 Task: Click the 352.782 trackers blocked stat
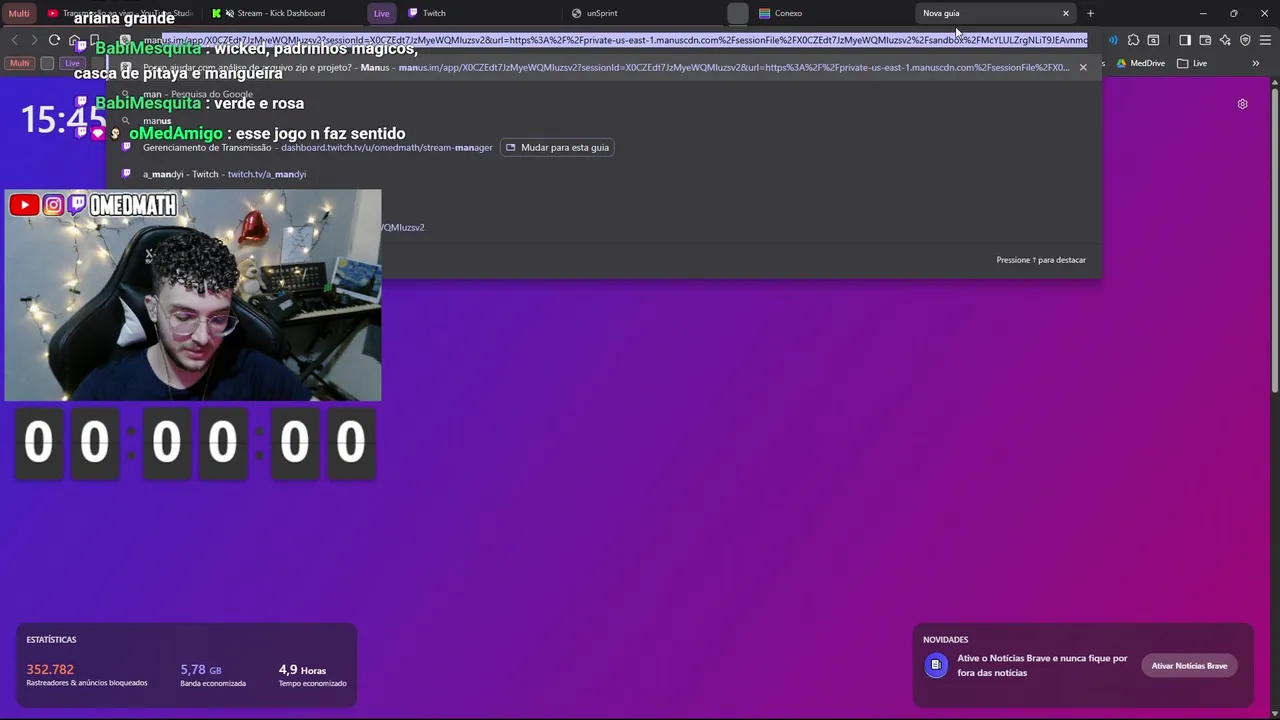[87, 675]
